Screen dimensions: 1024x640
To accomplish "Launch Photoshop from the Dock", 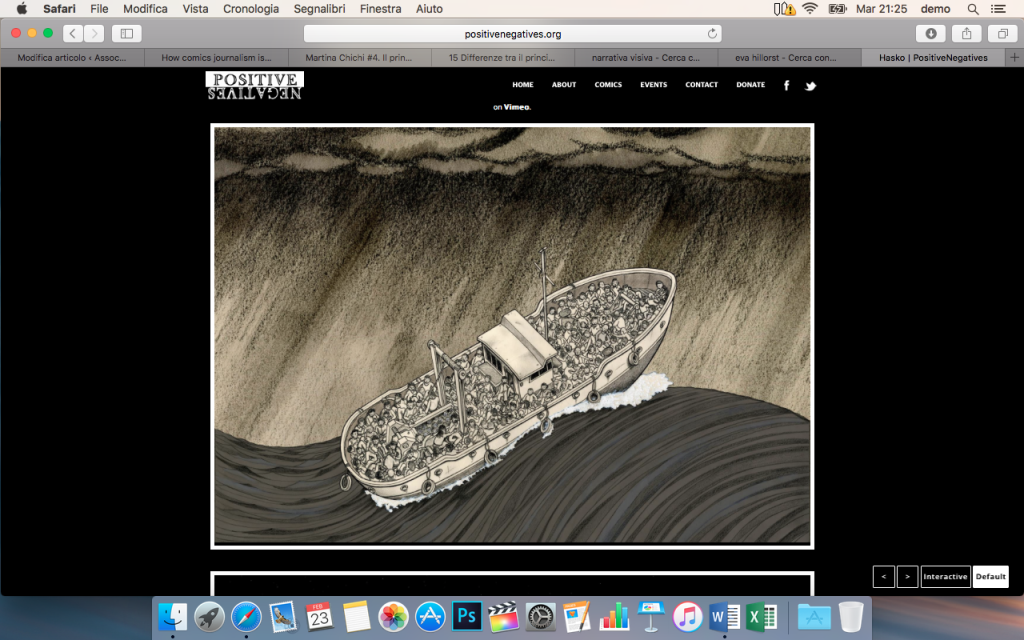I will (x=467, y=616).
